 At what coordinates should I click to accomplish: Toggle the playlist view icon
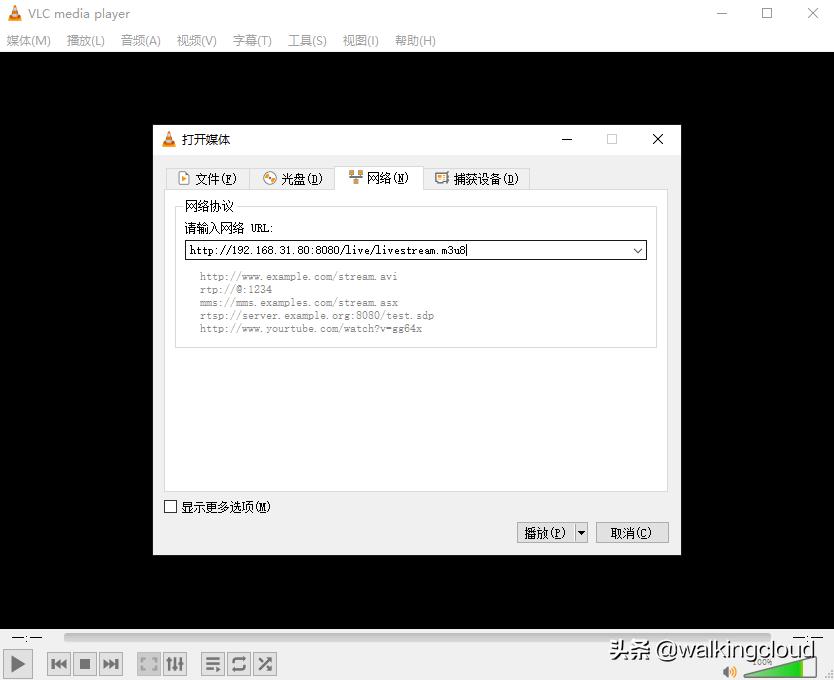coord(213,663)
